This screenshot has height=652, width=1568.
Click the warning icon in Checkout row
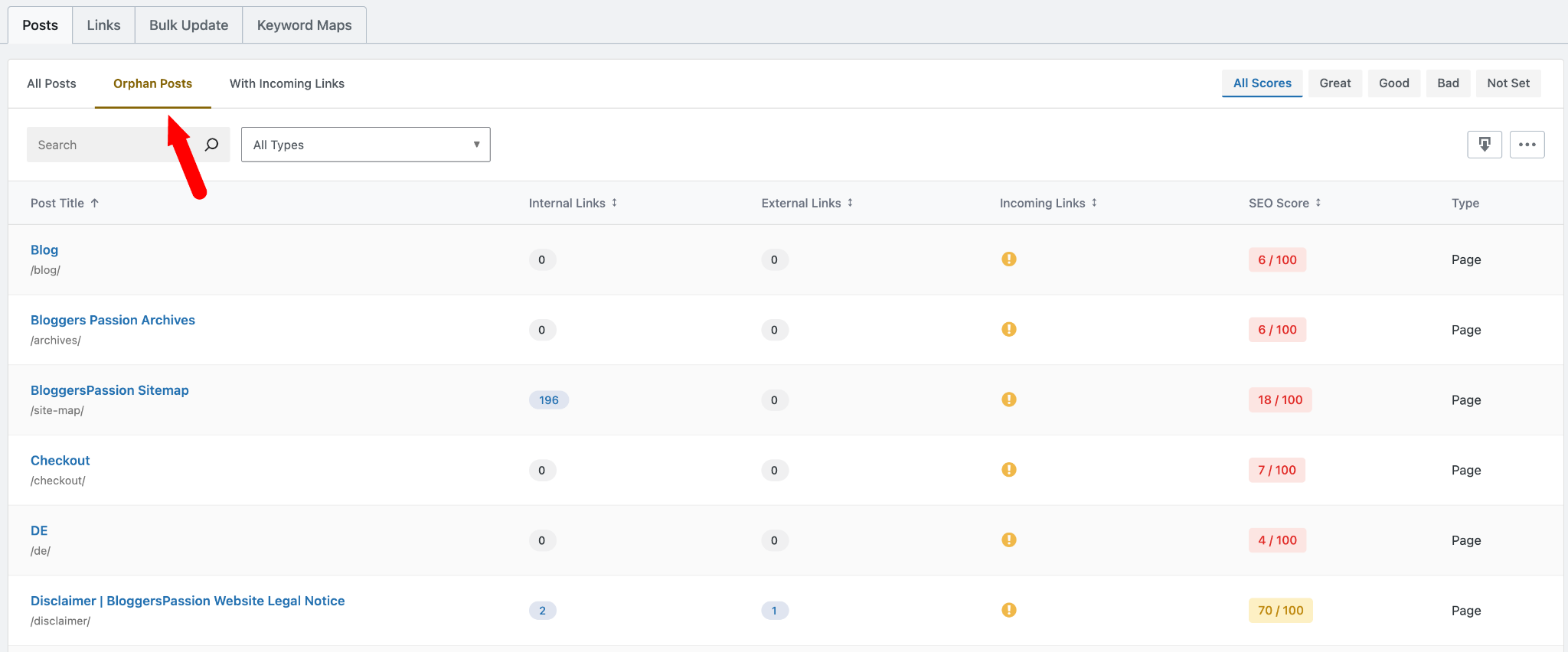tap(1008, 470)
